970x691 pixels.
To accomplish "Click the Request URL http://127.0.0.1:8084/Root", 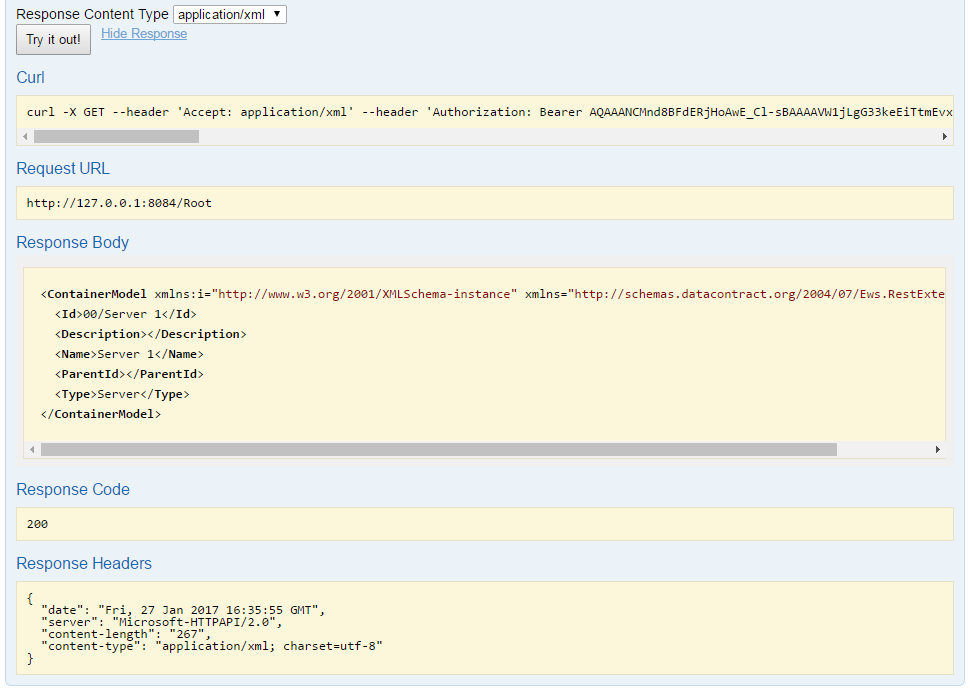I will 119,203.
